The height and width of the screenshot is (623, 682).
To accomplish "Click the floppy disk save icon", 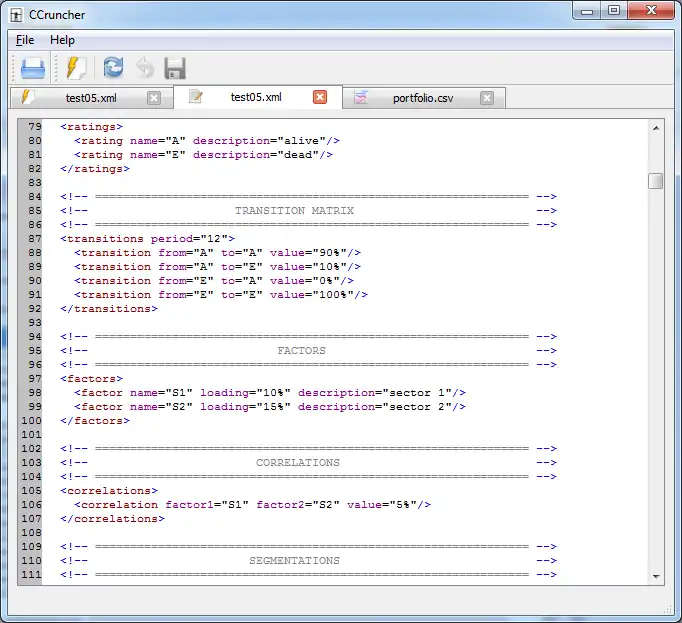I will click(x=175, y=68).
